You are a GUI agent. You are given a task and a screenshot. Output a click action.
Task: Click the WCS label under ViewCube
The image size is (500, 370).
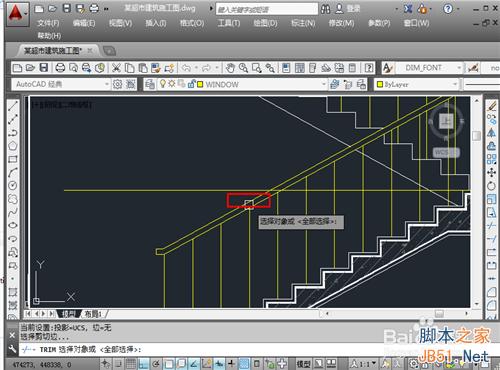click(446, 152)
